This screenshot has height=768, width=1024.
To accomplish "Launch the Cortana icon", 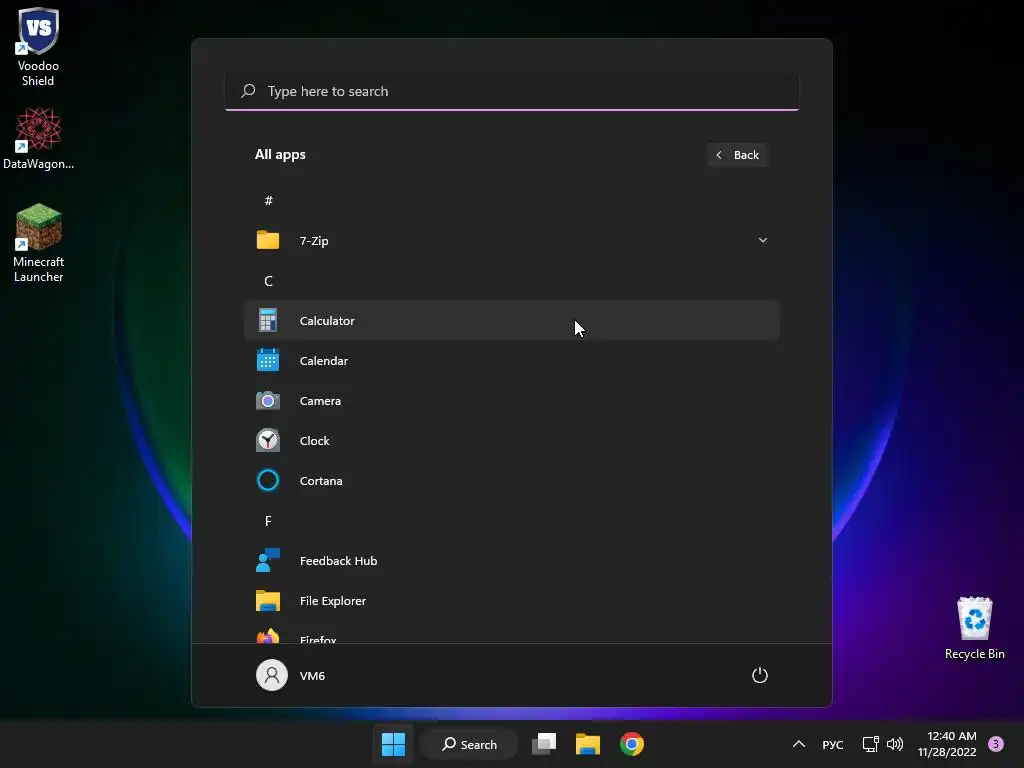I will (x=268, y=481).
